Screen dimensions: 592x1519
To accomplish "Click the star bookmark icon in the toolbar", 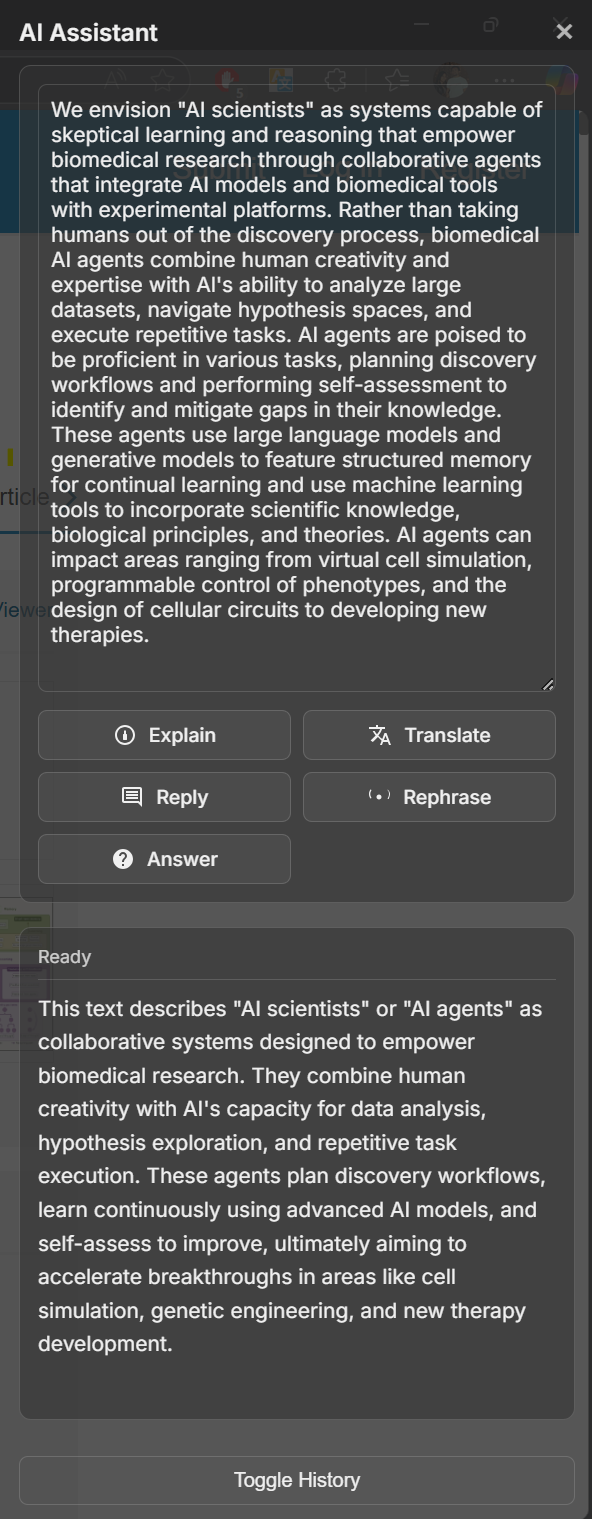I will [x=162, y=80].
